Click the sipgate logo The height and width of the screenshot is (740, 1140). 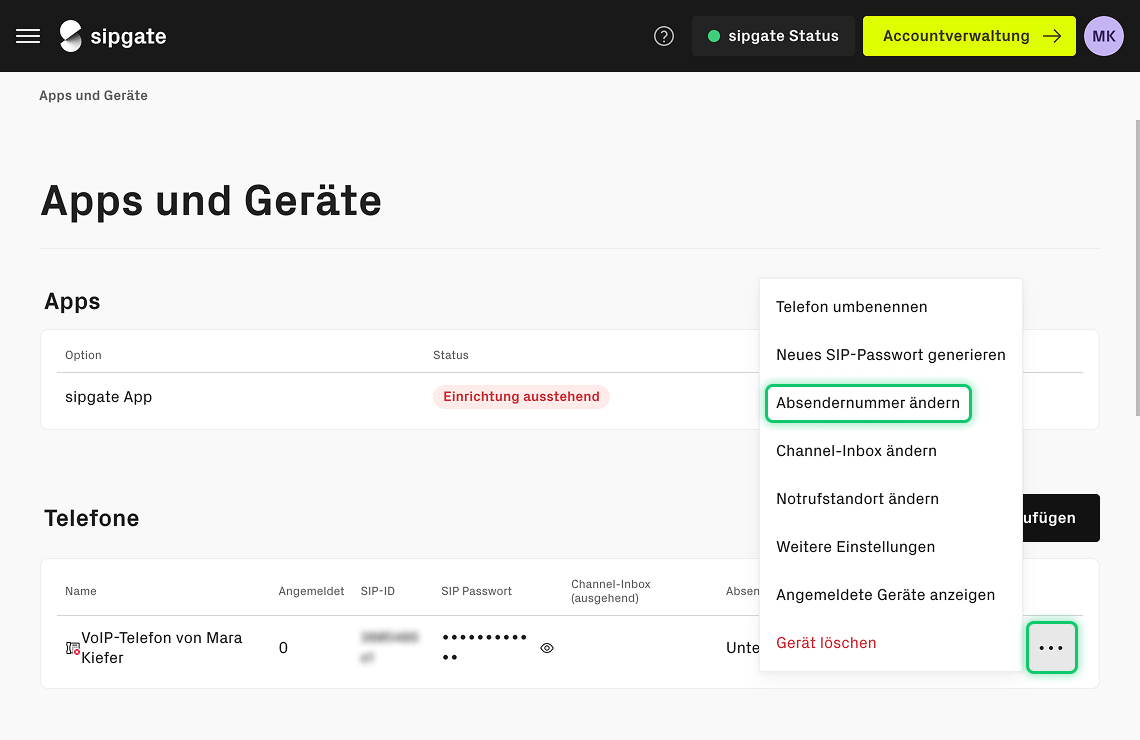(113, 36)
